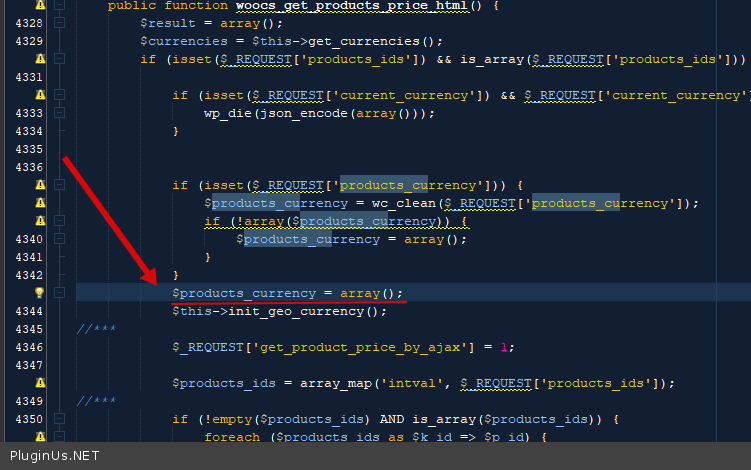The height and width of the screenshot is (470, 751).
Task: Click warning icon beside the !array condition line
Action: coord(40,221)
